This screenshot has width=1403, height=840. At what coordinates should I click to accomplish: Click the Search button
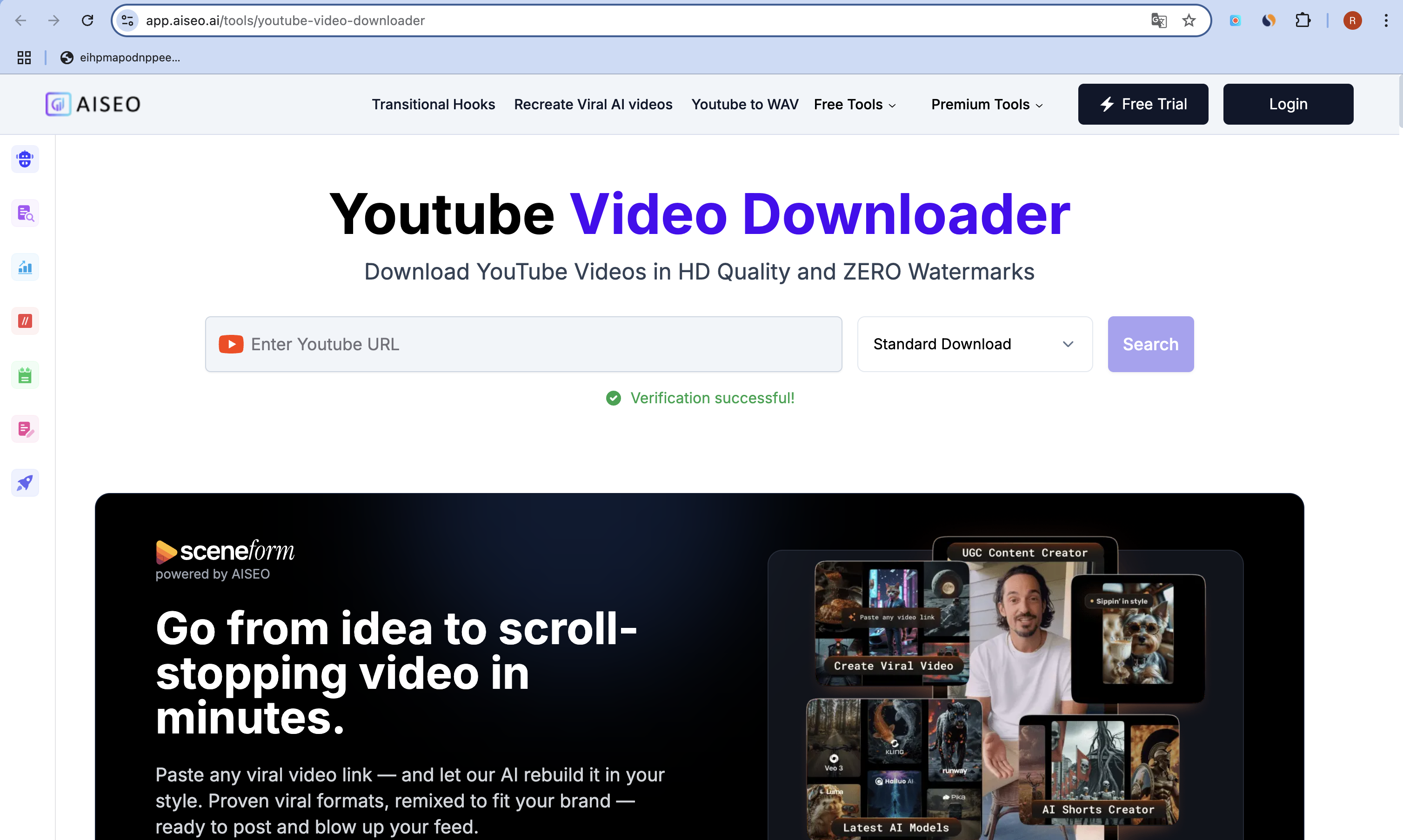click(x=1150, y=344)
